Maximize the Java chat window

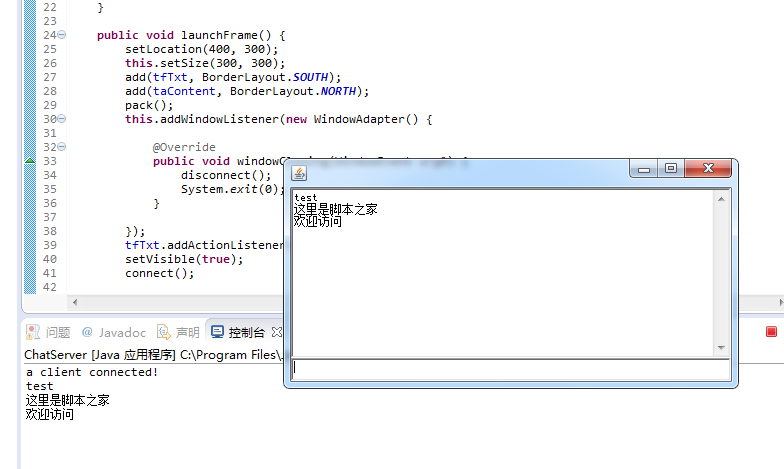(x=671, y=168)
